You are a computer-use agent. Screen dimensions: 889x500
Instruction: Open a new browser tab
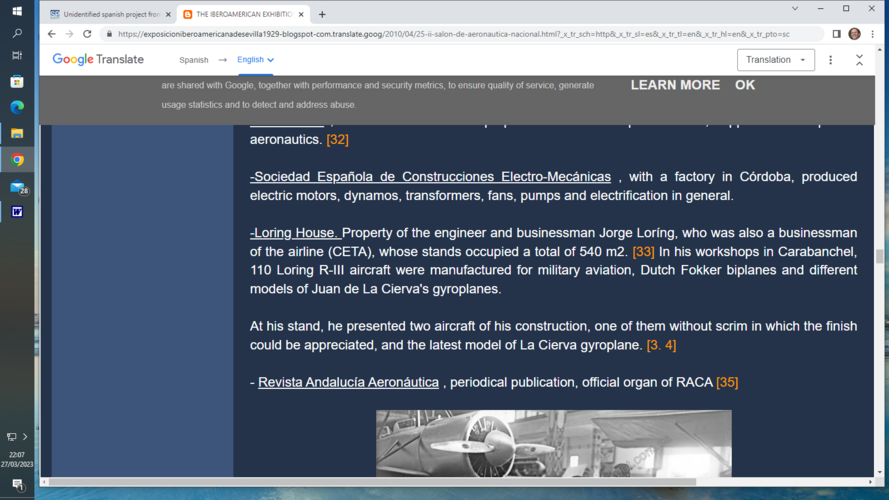(322, 15)
